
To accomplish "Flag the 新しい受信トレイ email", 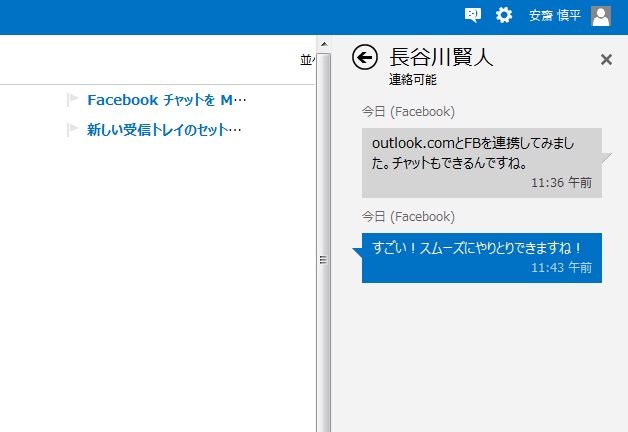I will coord(72,129).
